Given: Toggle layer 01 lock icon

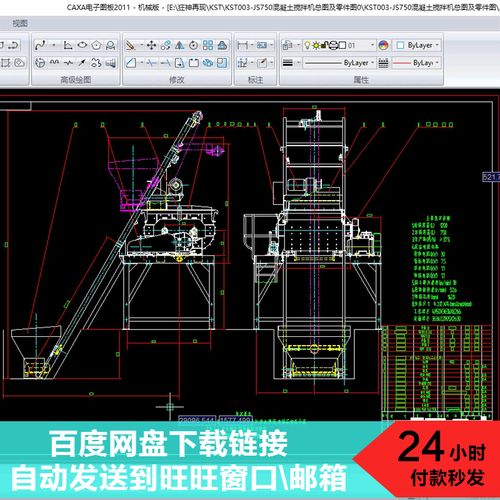Looking at the screenshot, I should point(324,45).
